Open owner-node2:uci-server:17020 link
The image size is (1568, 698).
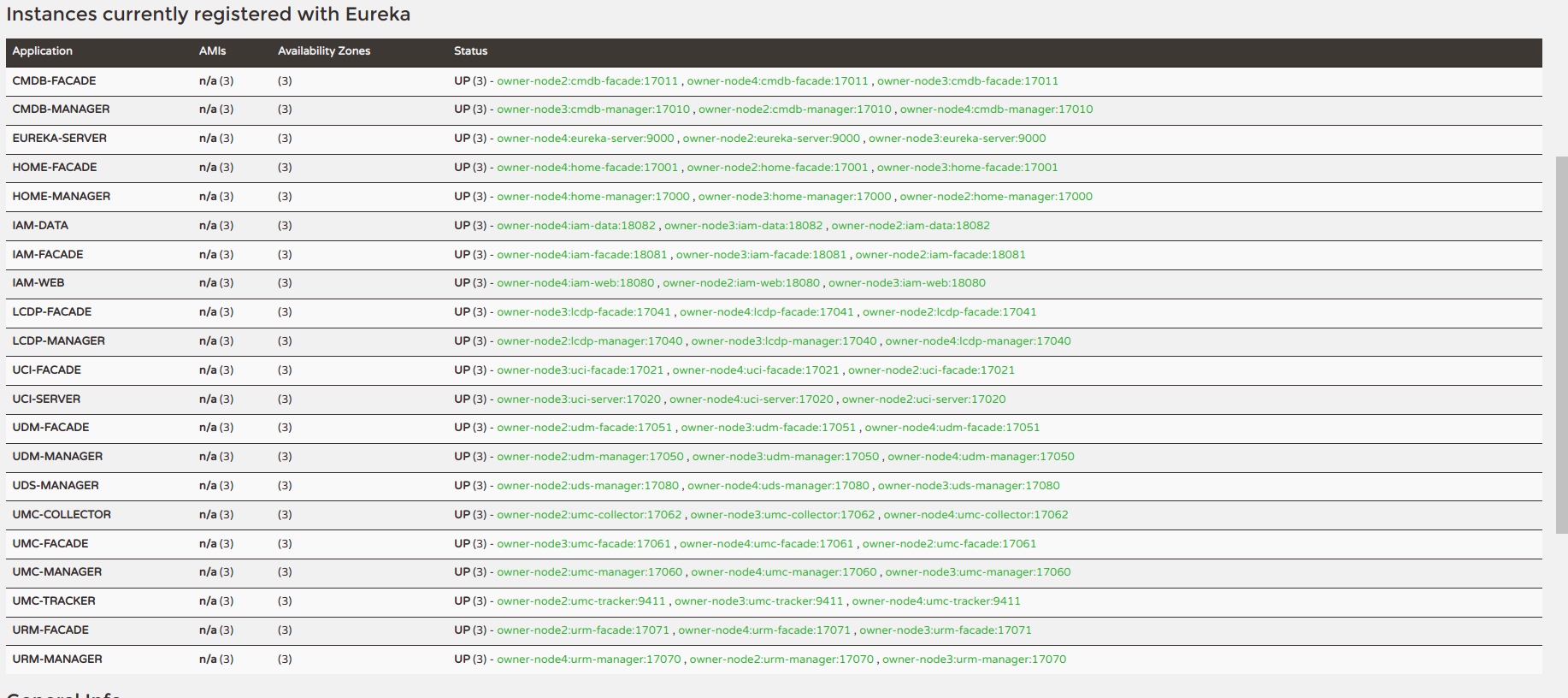point(924,399)
